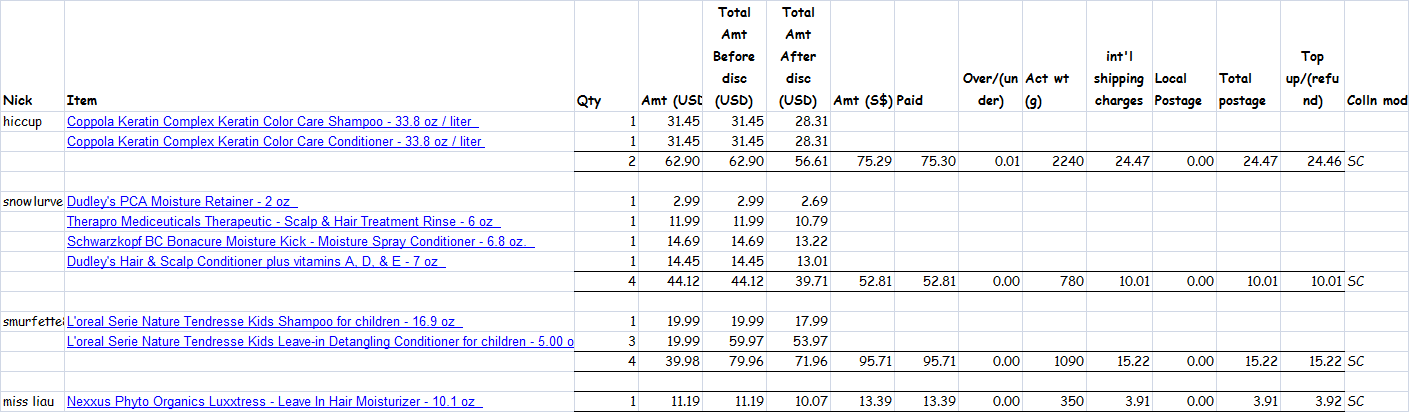Select smurfette's discounted total 71.96
This screenshot has width=1409, height=412.
coord(798,361)
